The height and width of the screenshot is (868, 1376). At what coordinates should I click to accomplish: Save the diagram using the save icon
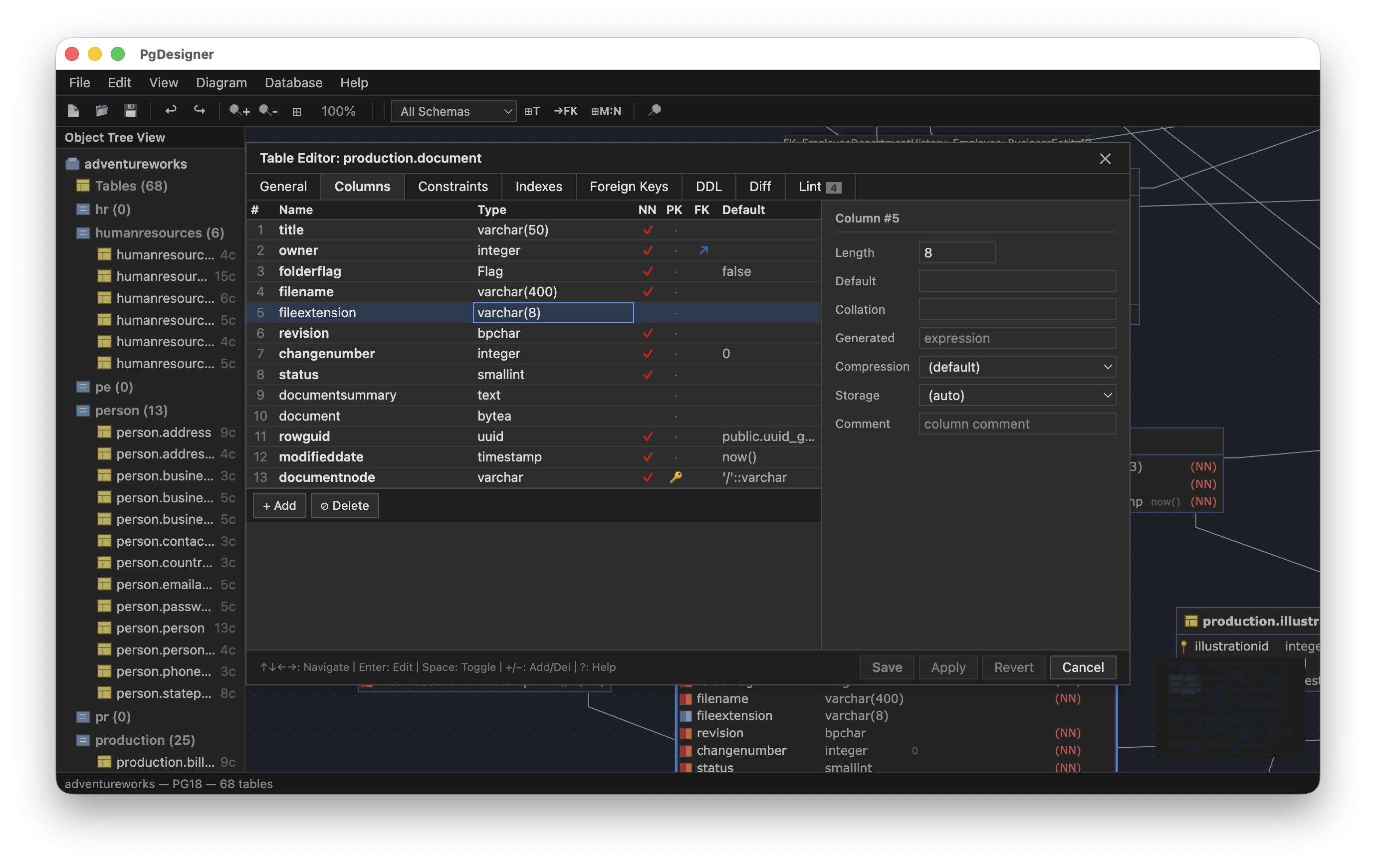tap(130, 110)
